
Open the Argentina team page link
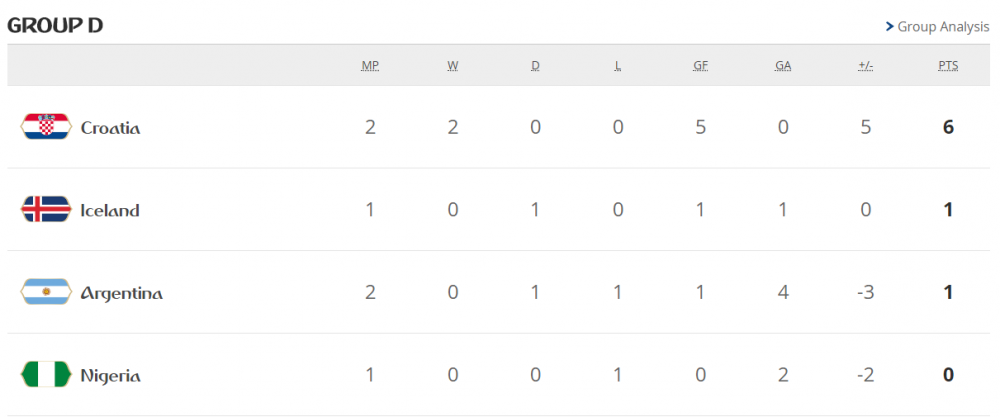tap(121, 294)
